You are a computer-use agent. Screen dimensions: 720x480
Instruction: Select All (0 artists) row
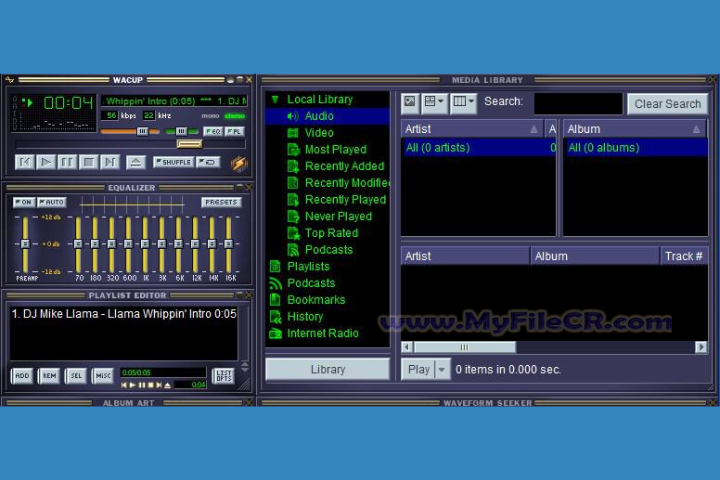[x=478, y=147]
